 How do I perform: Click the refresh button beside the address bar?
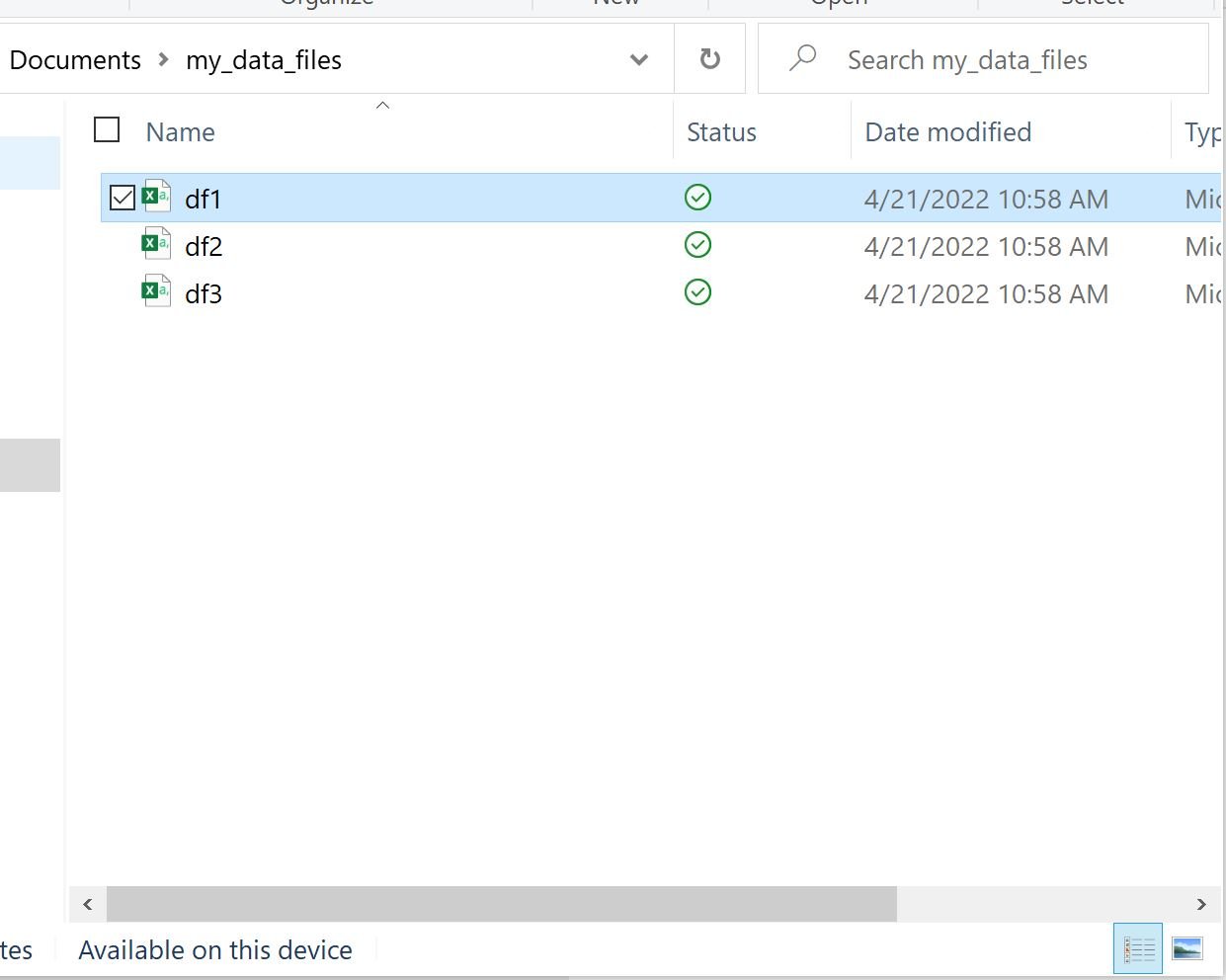(x=709, y=59)
